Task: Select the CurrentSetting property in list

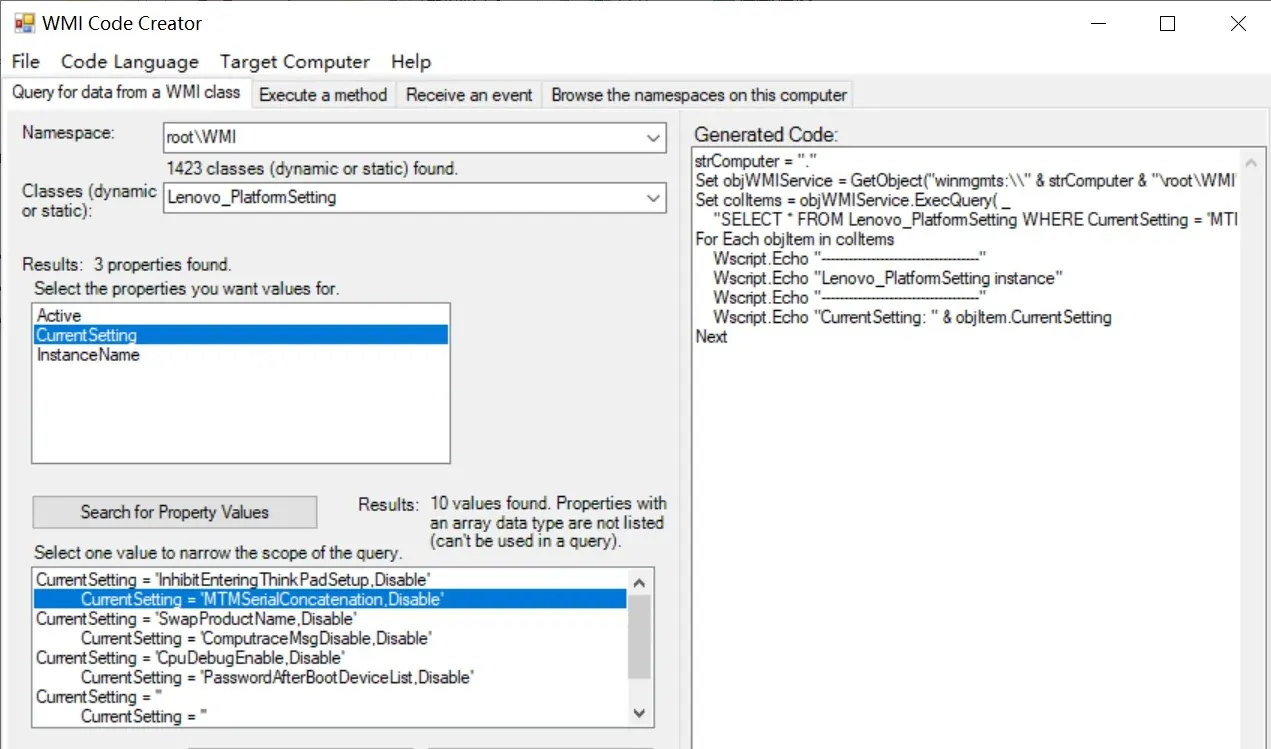Action: tap(240, 335)
